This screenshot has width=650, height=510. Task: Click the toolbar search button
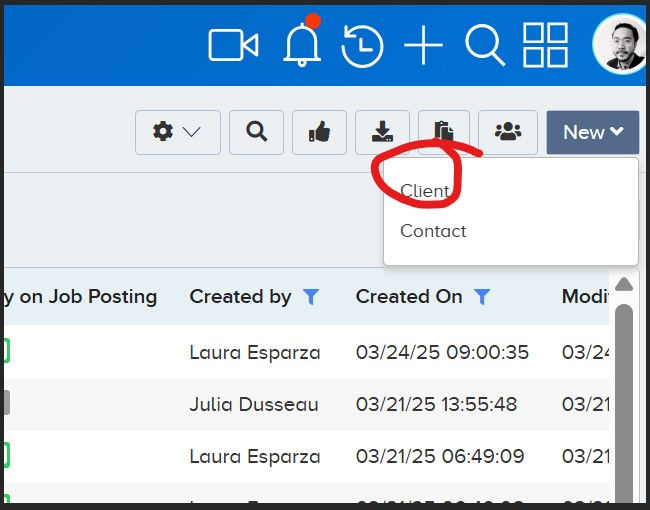click(256, 132)
